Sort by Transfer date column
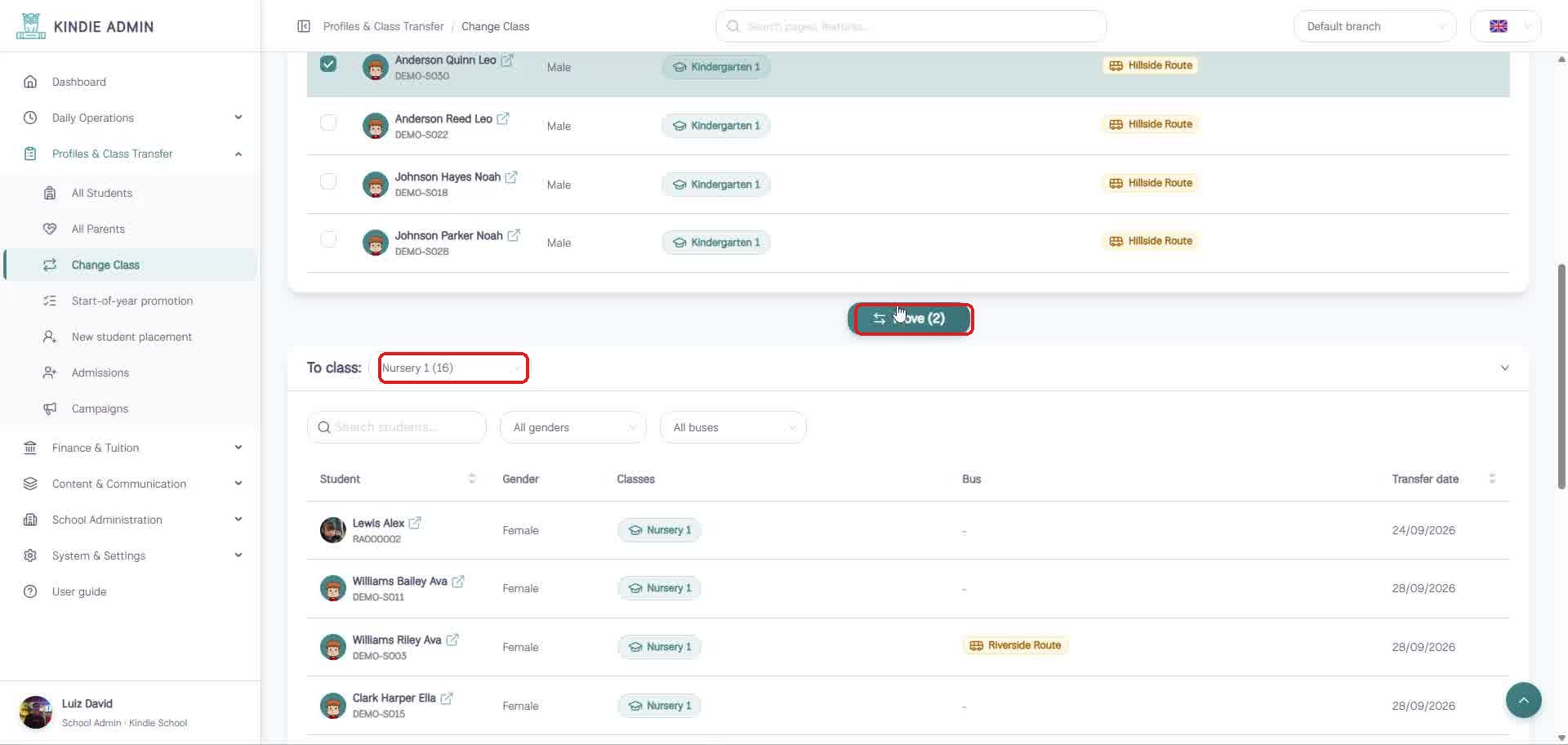1568x745 pixels. [x=1443, y=479]
